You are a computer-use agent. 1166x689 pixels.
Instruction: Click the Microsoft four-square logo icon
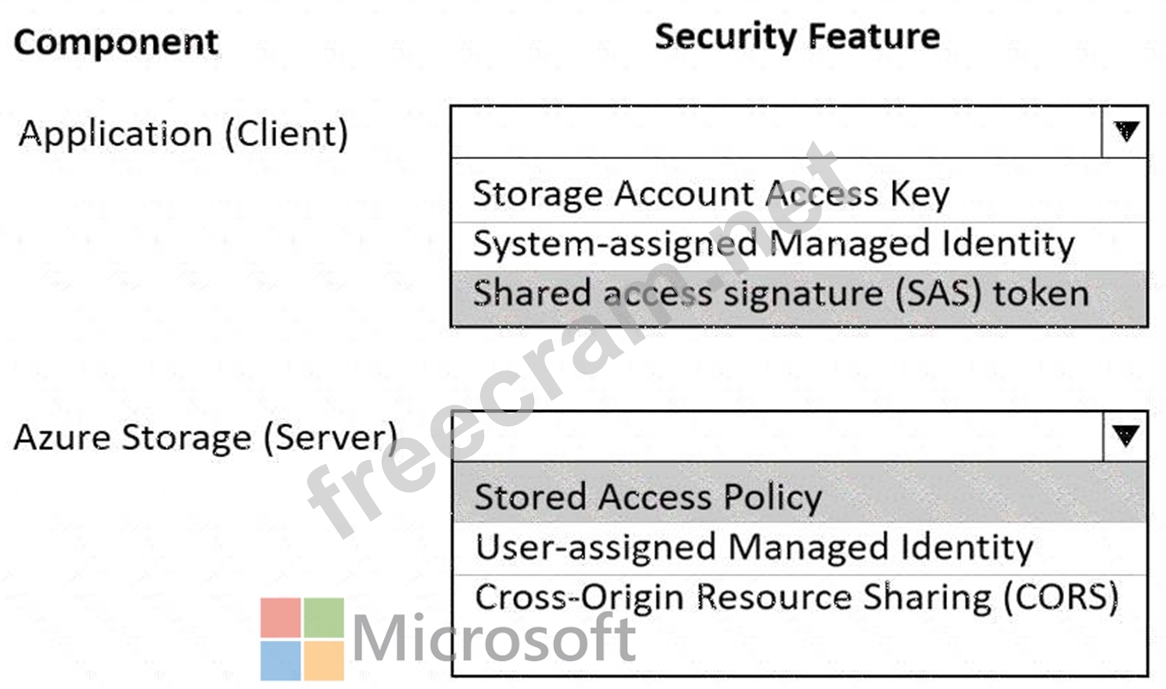302,639
